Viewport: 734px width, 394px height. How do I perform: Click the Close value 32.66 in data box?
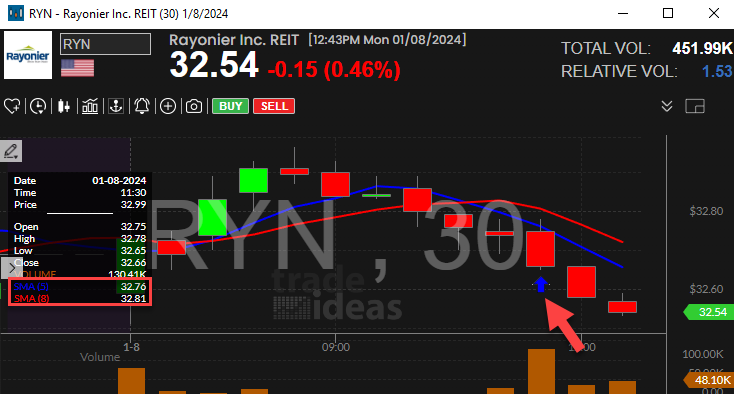coord(133,263)
